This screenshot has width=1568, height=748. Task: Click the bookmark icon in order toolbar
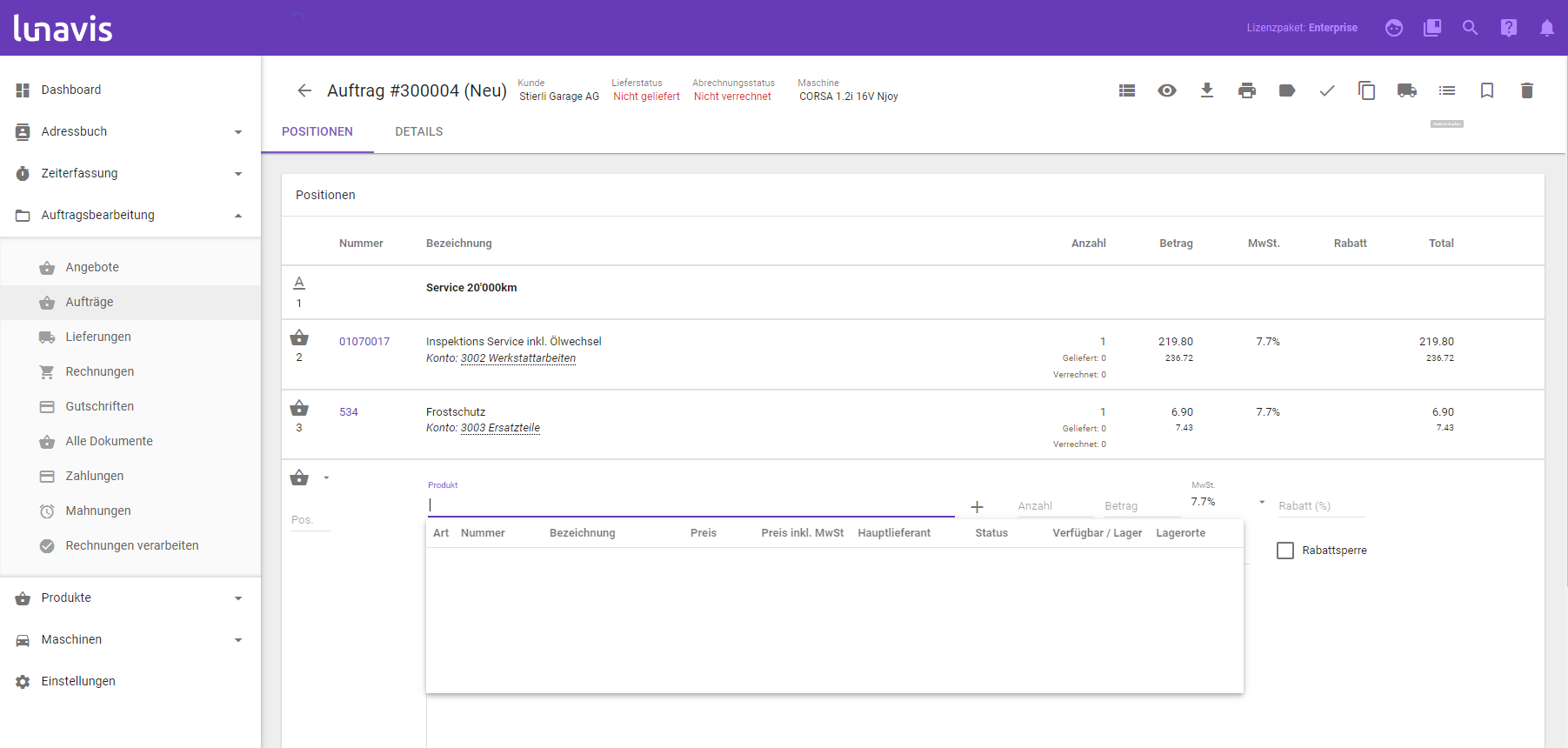(x=1487, y=90)
